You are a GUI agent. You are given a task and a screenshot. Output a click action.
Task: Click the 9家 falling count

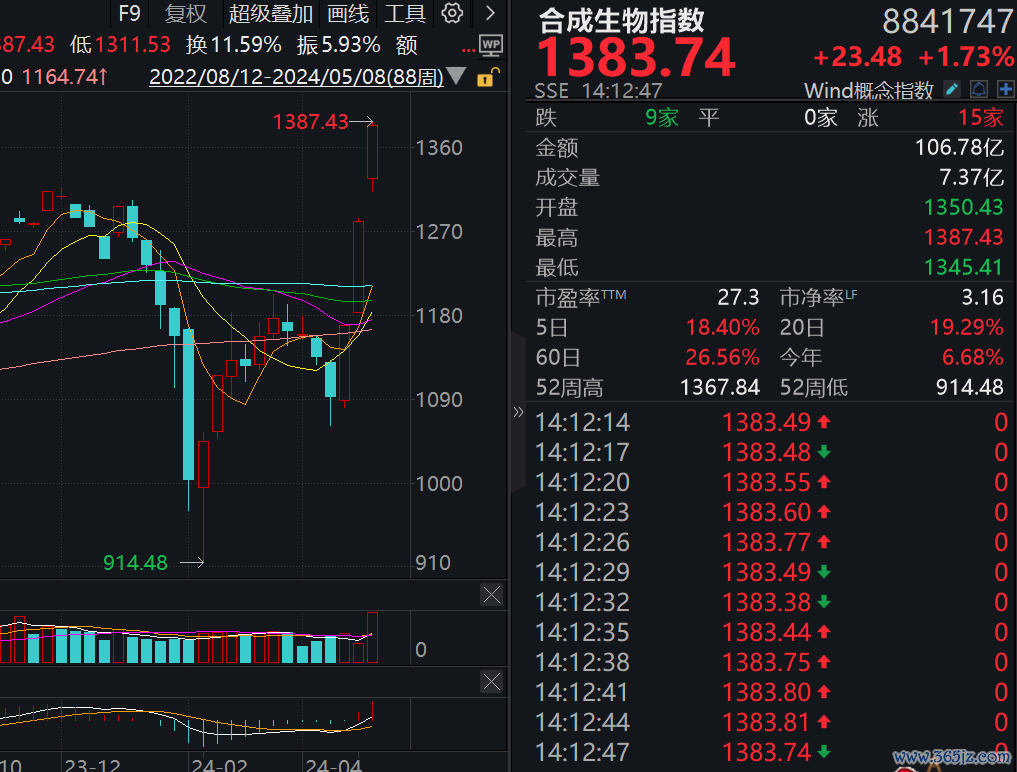pos(662,117)
